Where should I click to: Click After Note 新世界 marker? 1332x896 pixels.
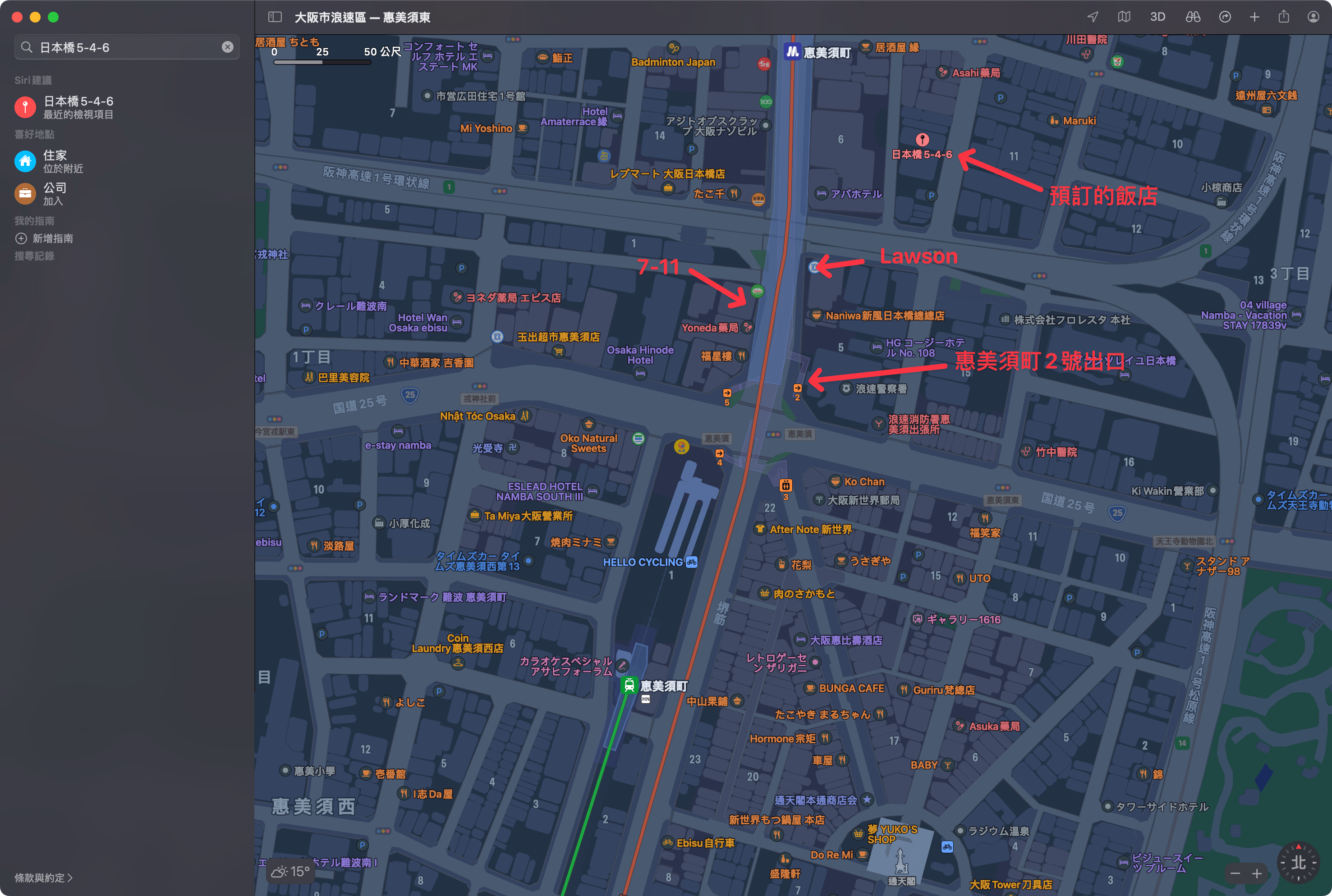[760, 529]
